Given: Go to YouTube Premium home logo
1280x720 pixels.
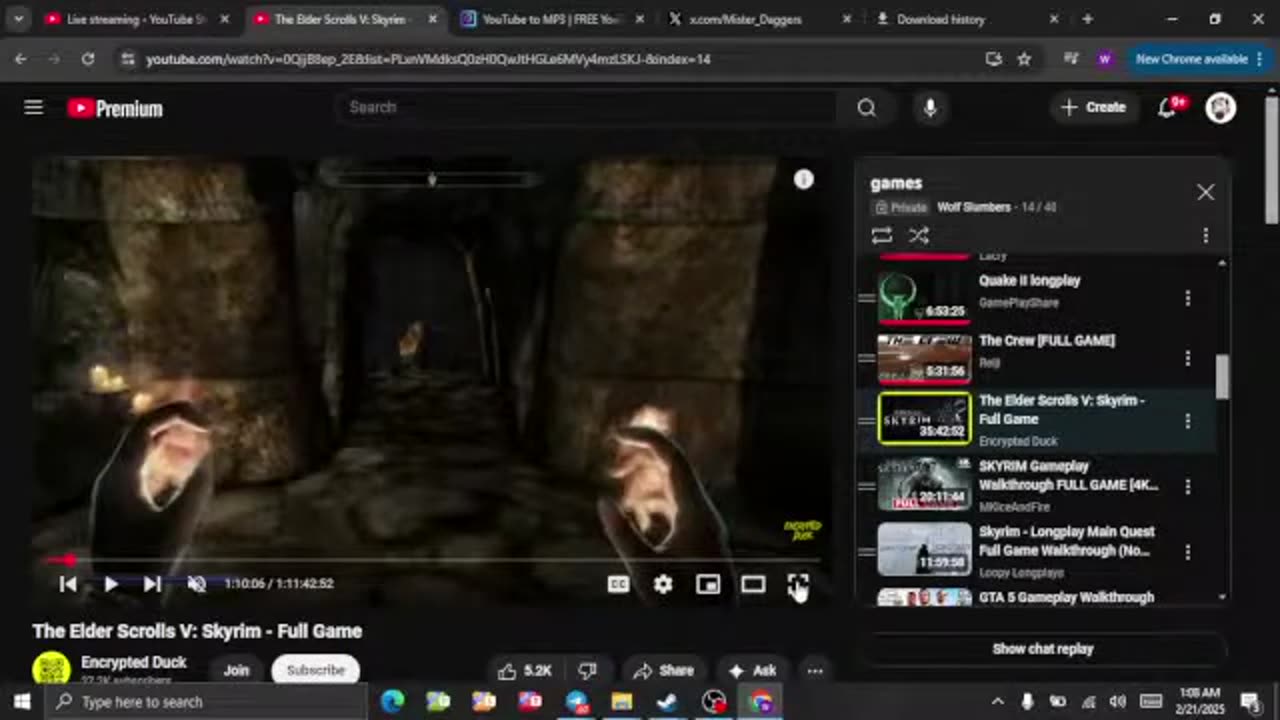Looking at the screenshot, I should [115, 108].
